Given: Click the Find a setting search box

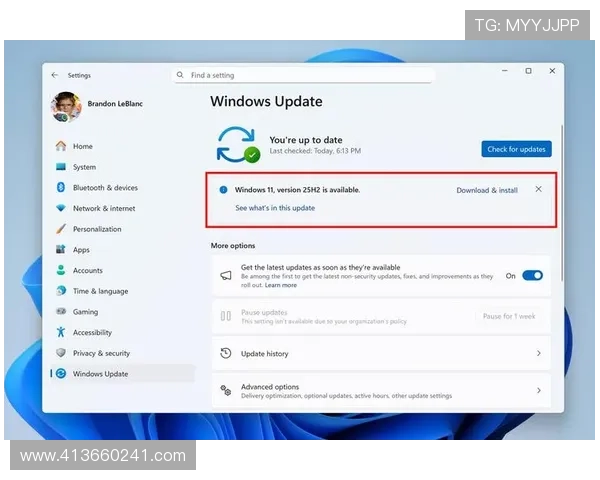Looking at the screenshot, I should tap(305, 75).
